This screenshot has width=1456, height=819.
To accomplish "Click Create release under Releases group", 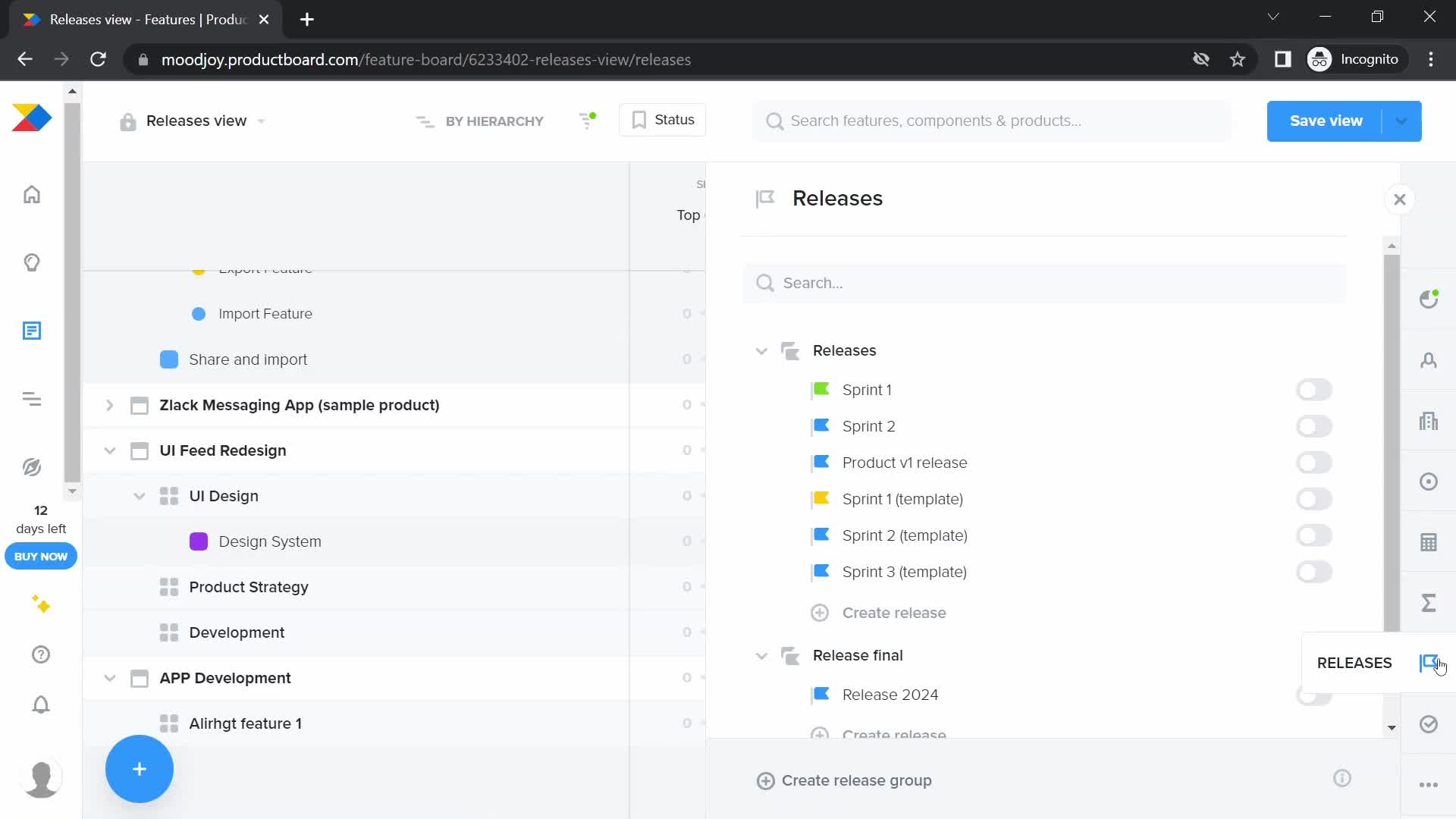I will pos(879,613).
